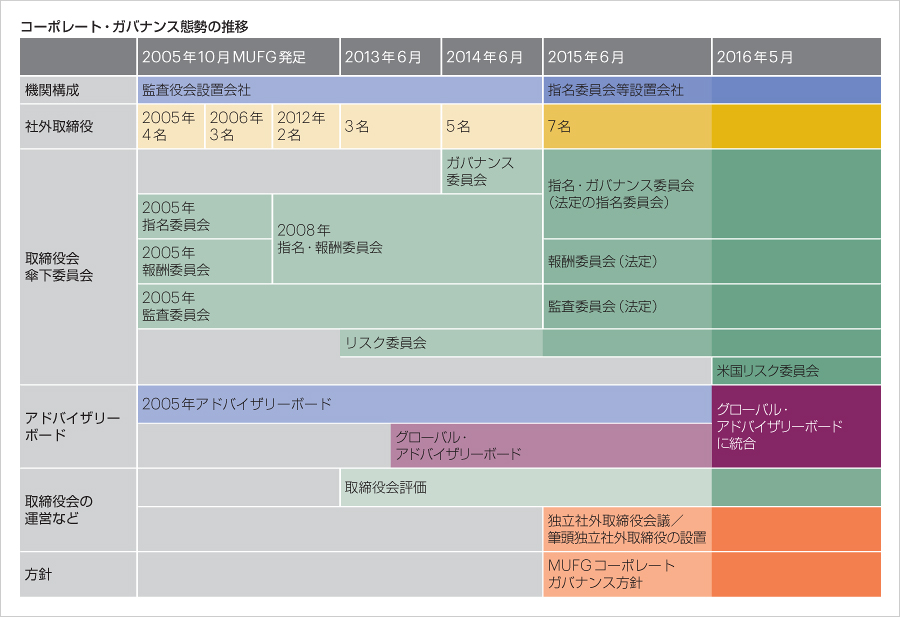Click the 2005年 監査委員会 cell

coord(340,306)
